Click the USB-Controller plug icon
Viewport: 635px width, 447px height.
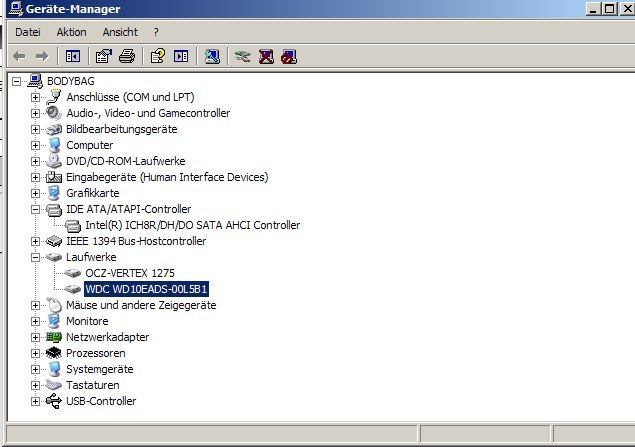(x=54, y=401)
